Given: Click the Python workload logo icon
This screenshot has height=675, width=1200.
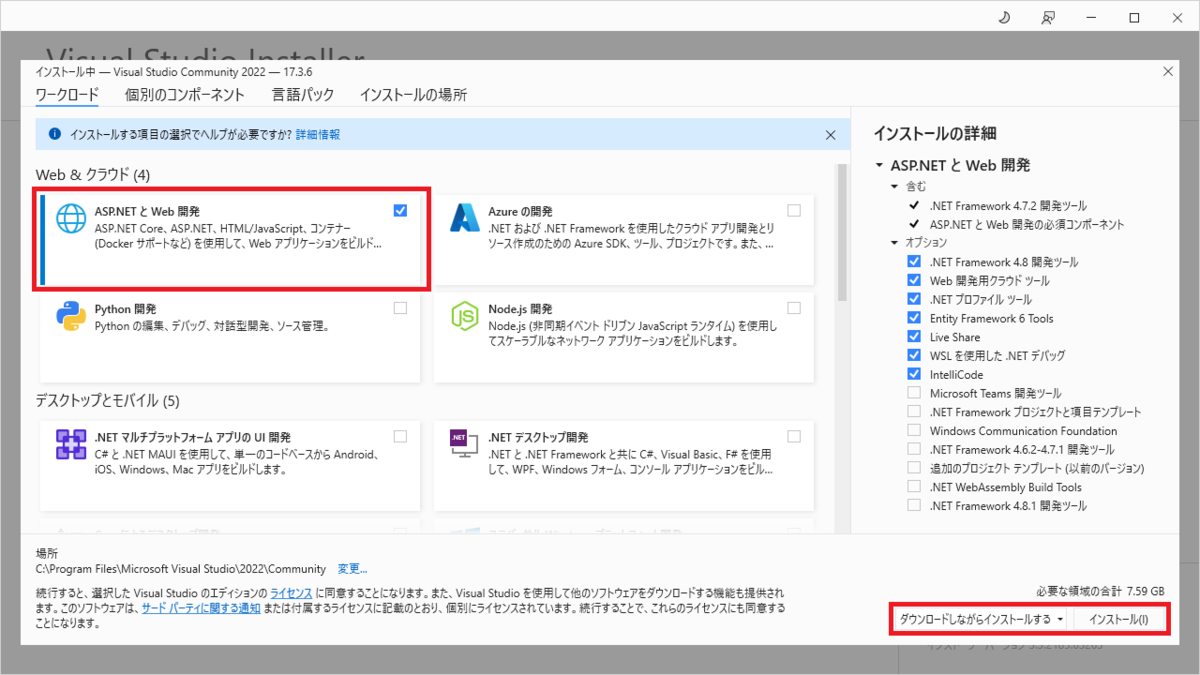Looking at the screenshot, I should click(x=71, y=316).
